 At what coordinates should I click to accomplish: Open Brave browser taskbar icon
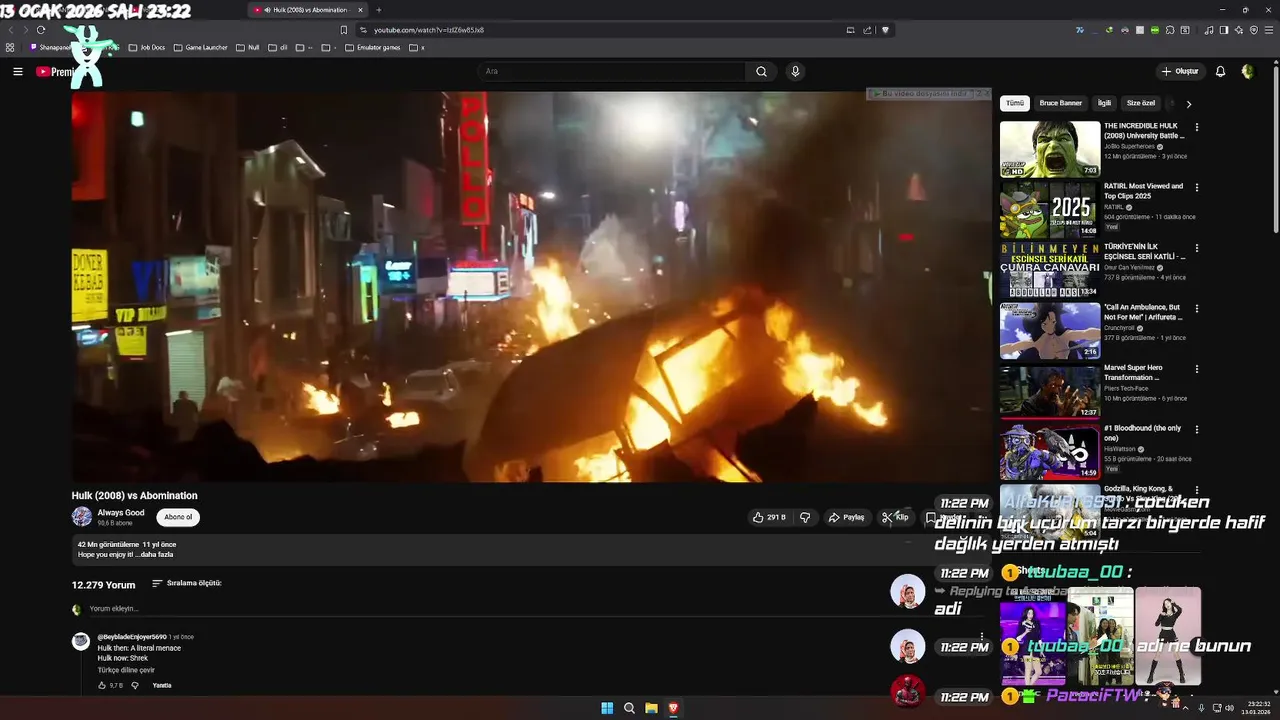673,708
